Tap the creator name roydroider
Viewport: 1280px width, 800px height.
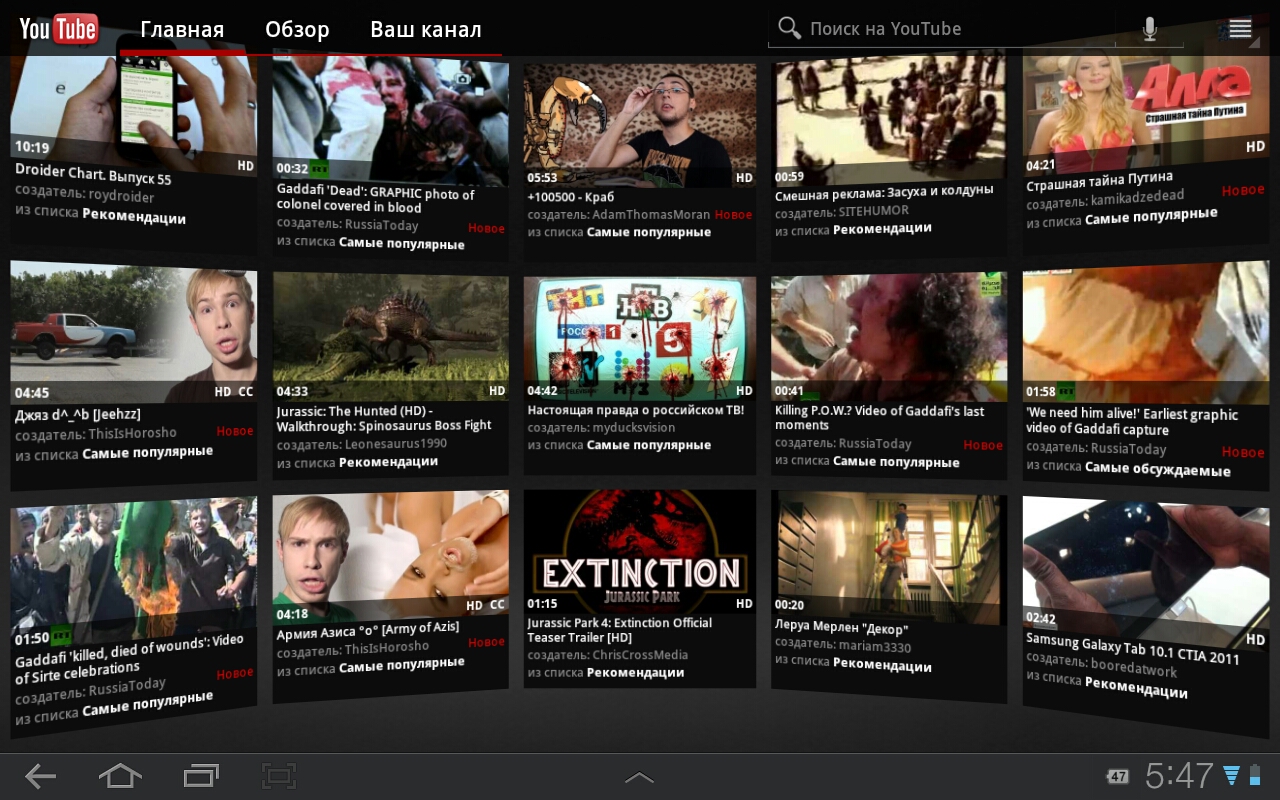coord(121,195)
